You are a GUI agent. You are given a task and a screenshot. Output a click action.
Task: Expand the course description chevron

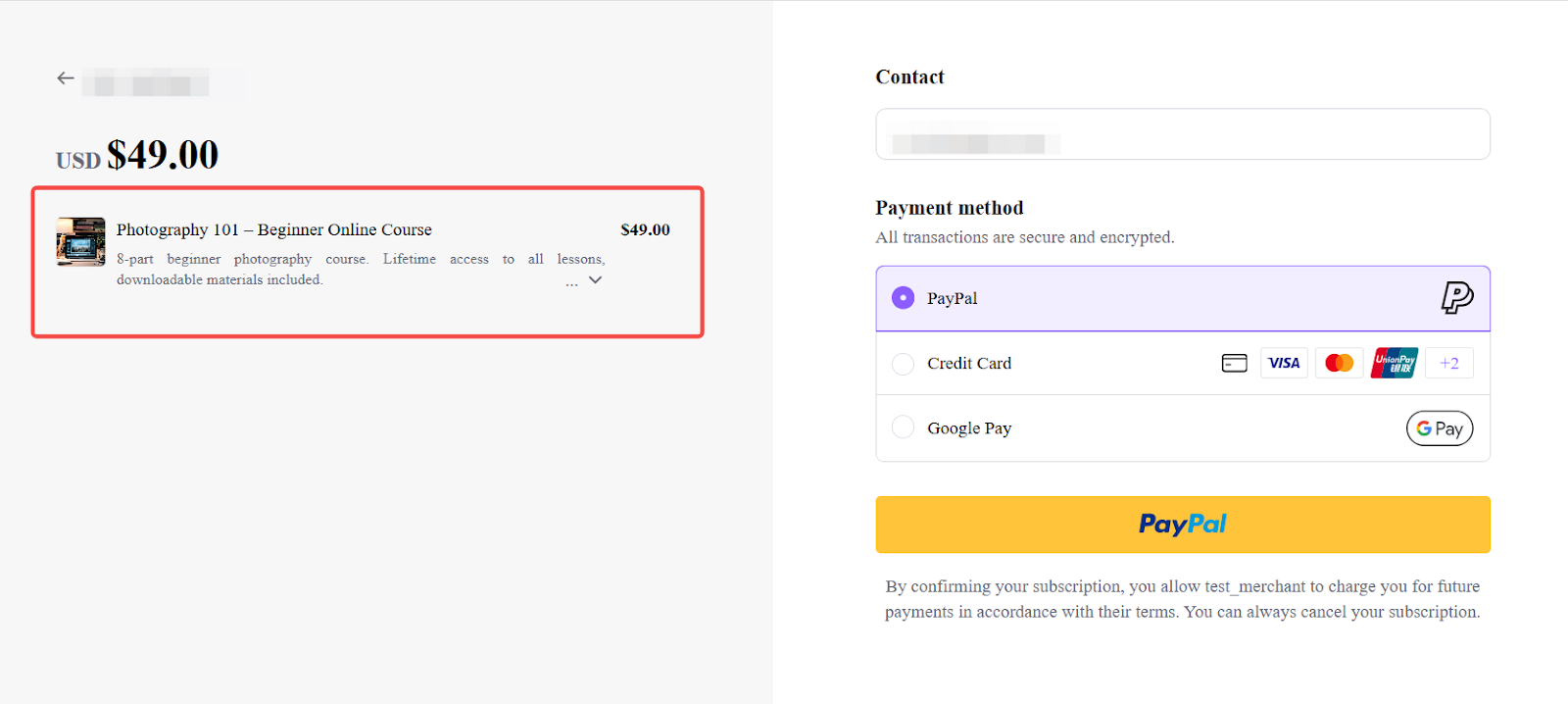595,280
